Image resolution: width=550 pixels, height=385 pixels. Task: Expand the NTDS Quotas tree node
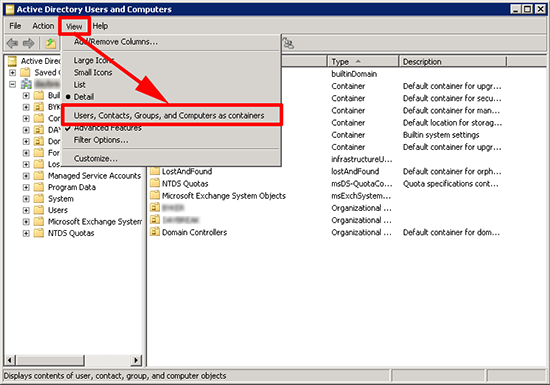coord(26,233)
